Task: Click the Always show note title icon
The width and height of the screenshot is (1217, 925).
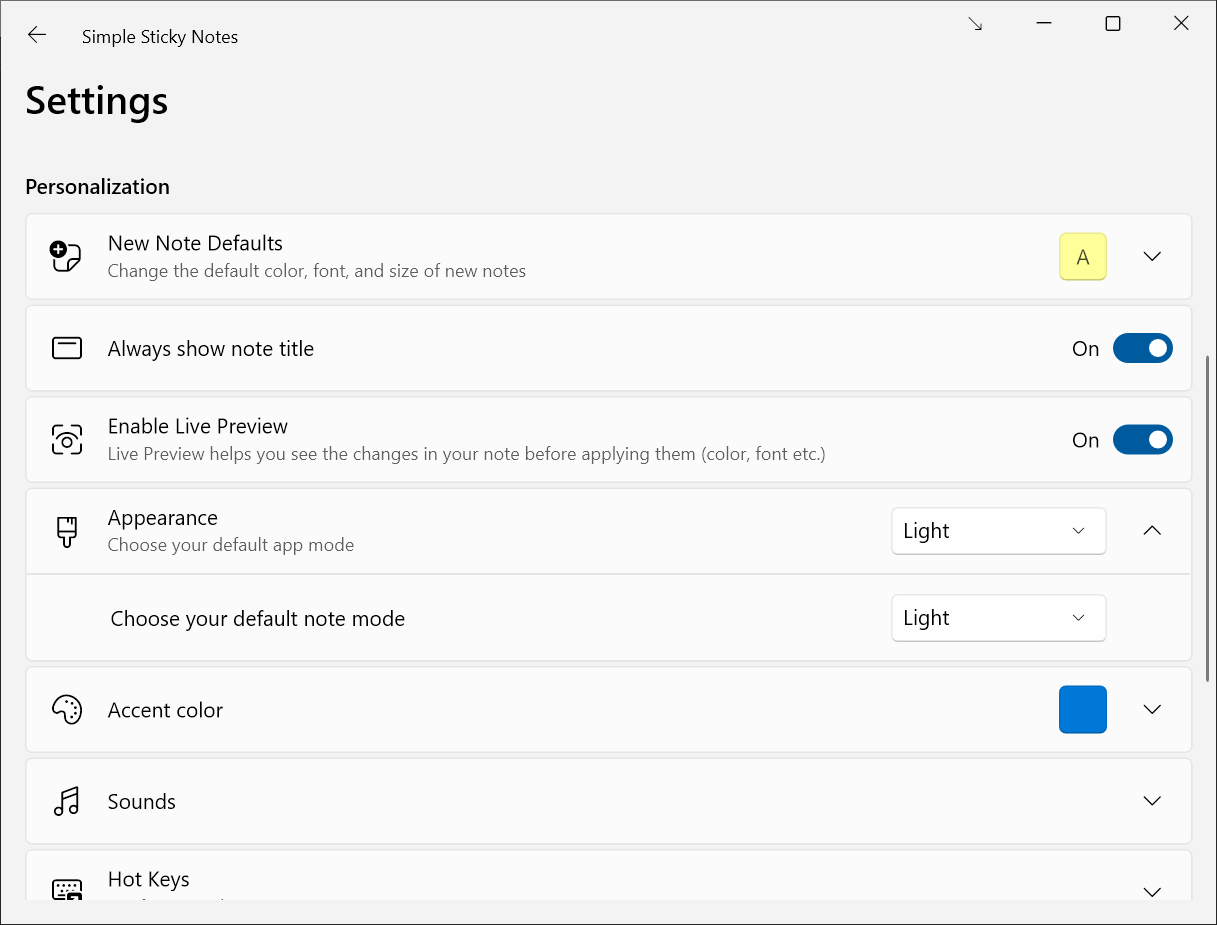Action: pyautogui.click(x=66, y=348)
